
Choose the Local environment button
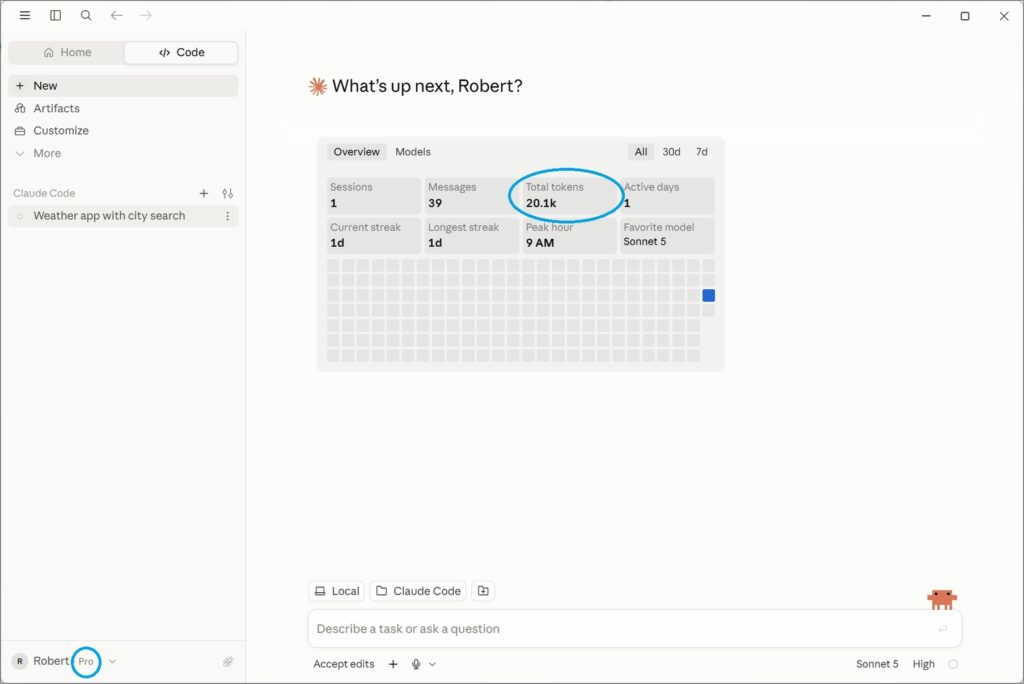pyautogui.click(x=337, y=591)
